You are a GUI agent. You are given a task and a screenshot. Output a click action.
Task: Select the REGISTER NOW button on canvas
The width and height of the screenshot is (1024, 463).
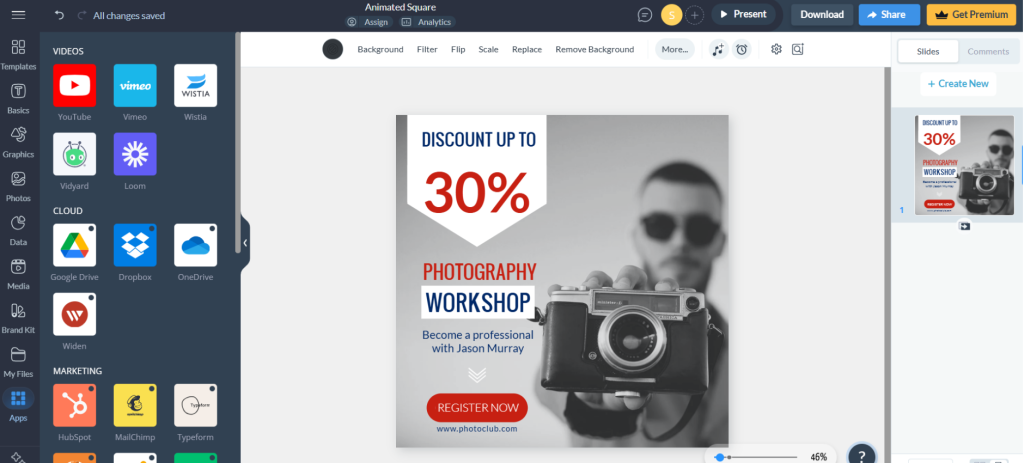tap(477, 407)
